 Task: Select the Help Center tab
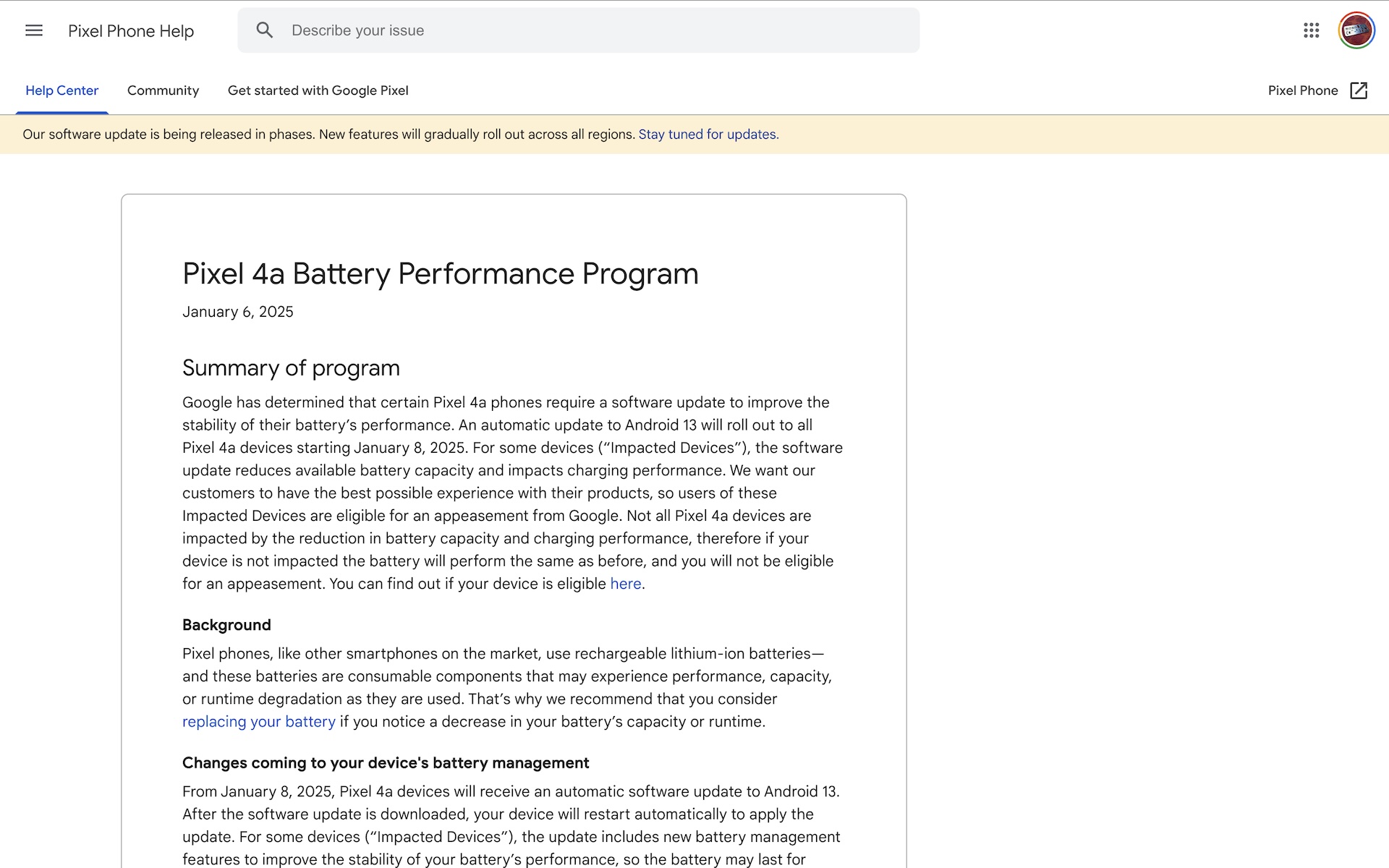(x=61, y=90)
